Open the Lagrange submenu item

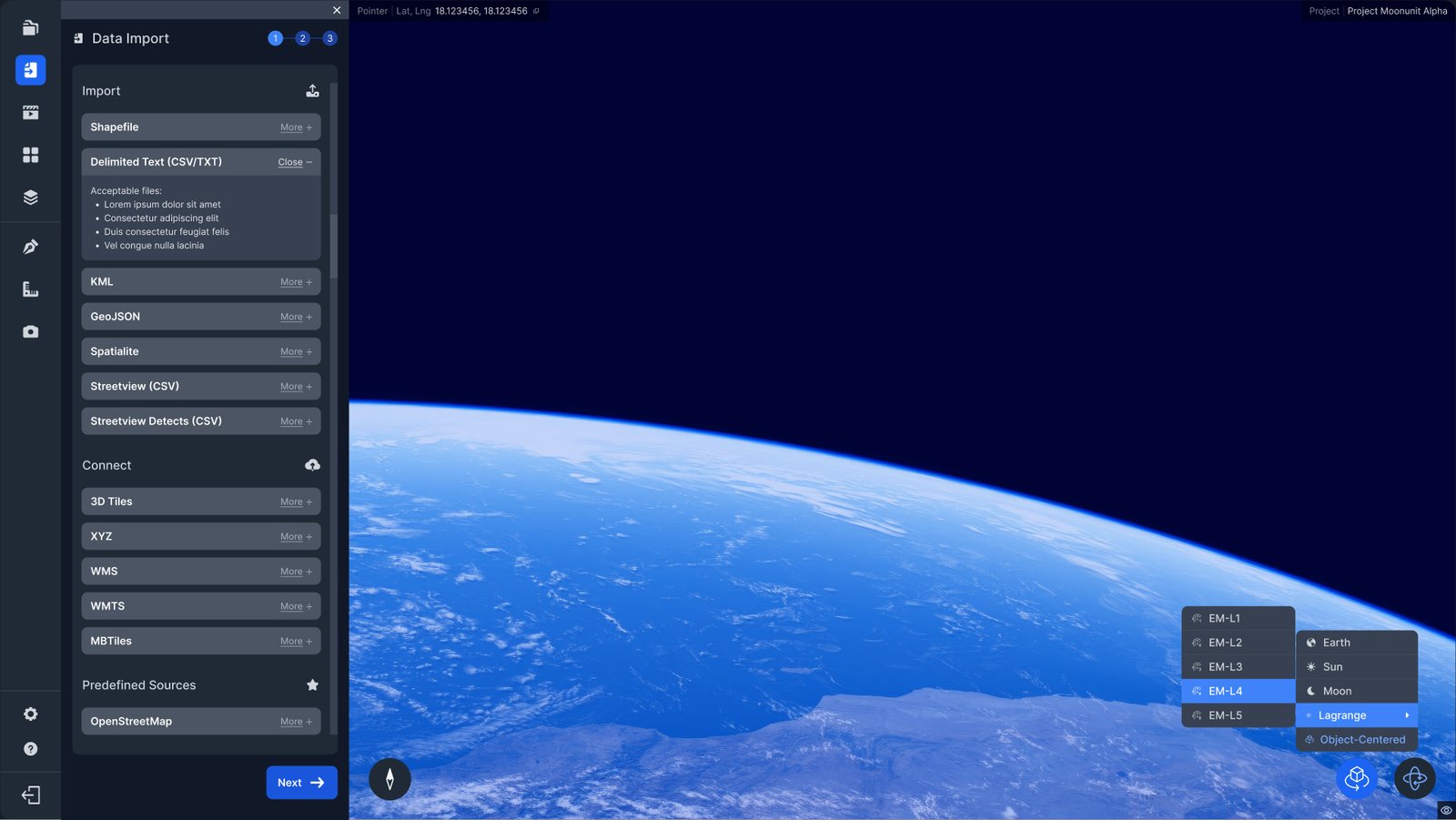coord(1357,715)
